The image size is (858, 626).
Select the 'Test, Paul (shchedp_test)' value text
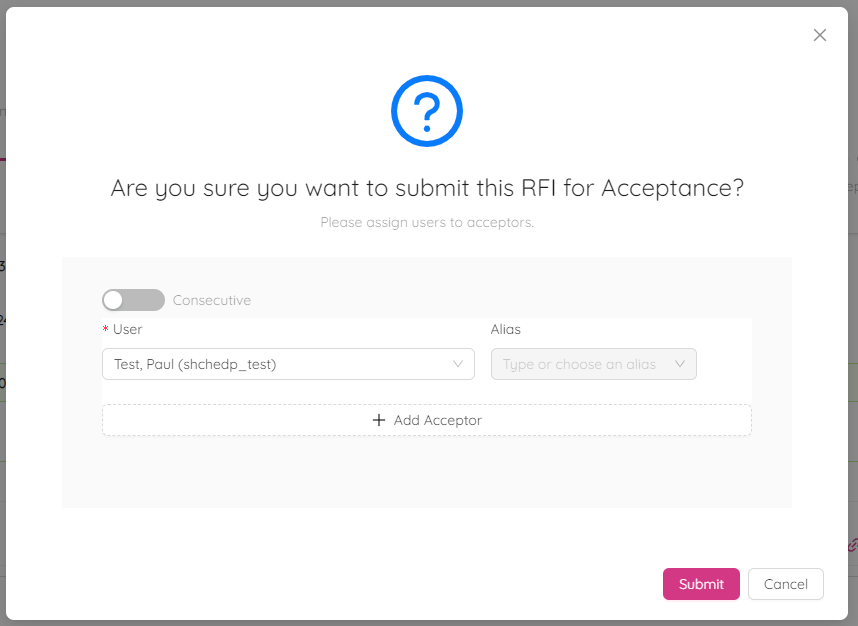tap(195, 364)
